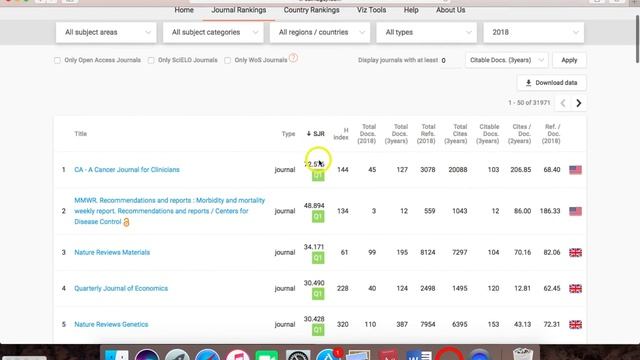Open the Nature Reviews Materials link
Image resolution: width=640 pixels, height=360 pixels.
pyautogui.click(x=112, y=253)
